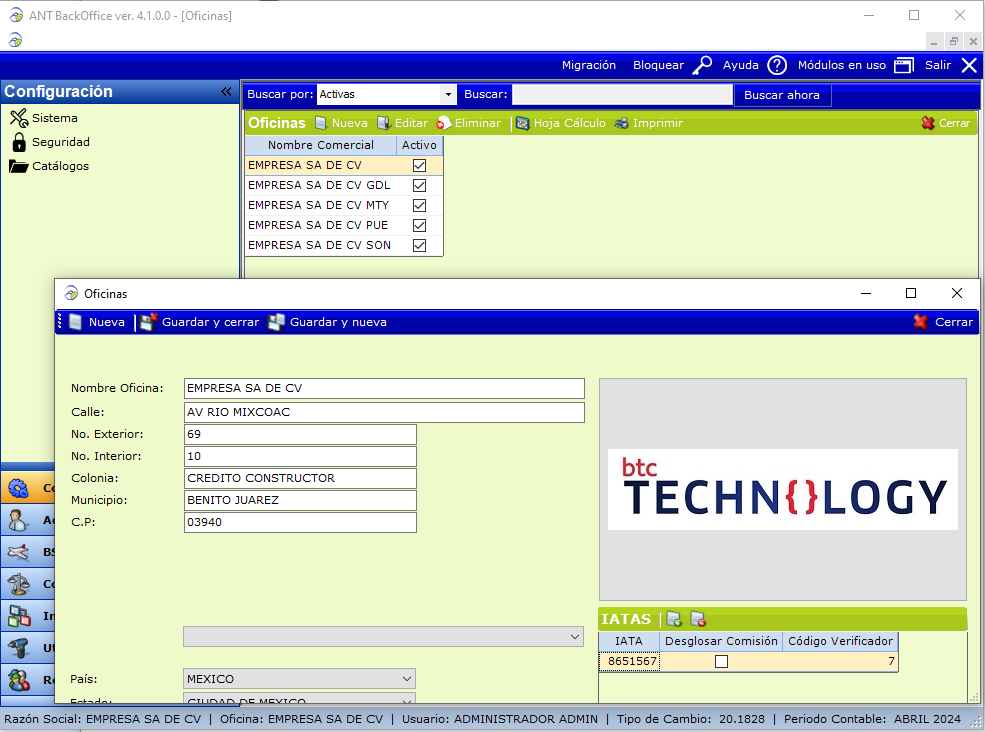
Task: Open the Buscar por Activas dropdown
Action: click(x=447, y=95)
